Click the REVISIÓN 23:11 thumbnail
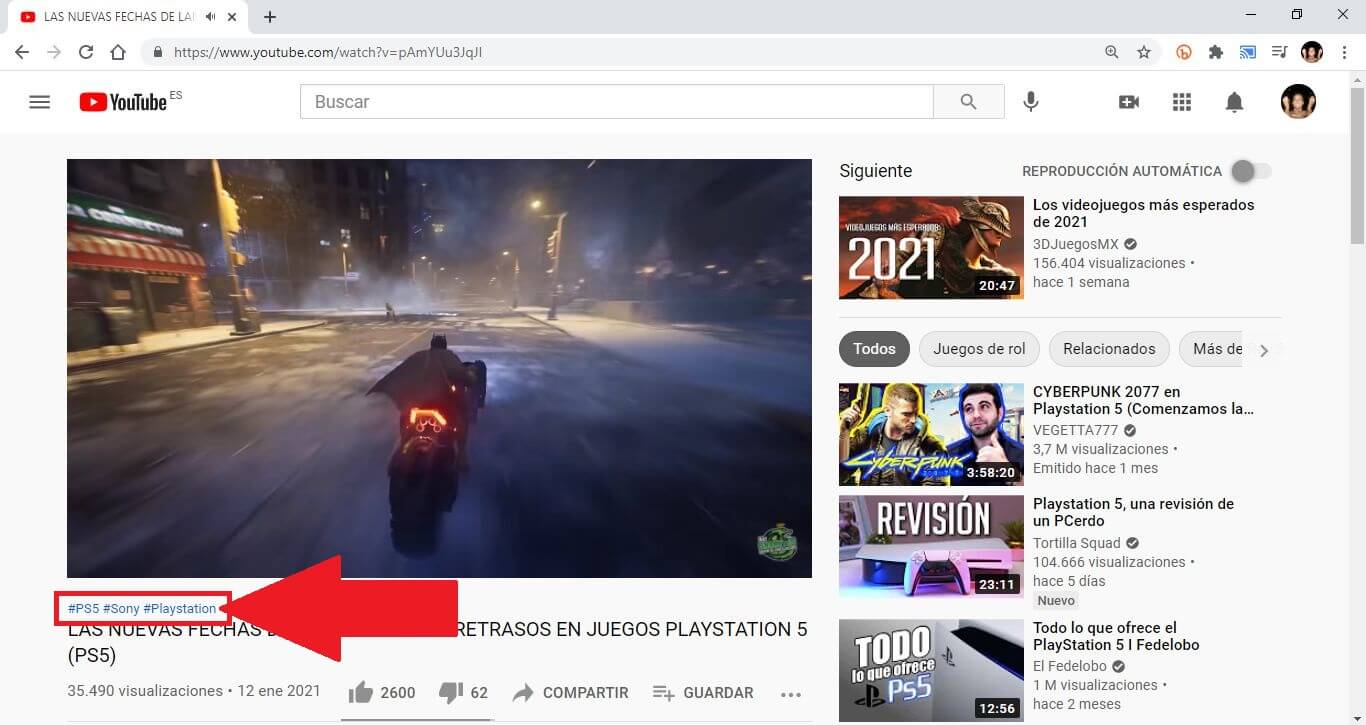The width and height of the screenshot is (1366, 725). click(931, 546)
